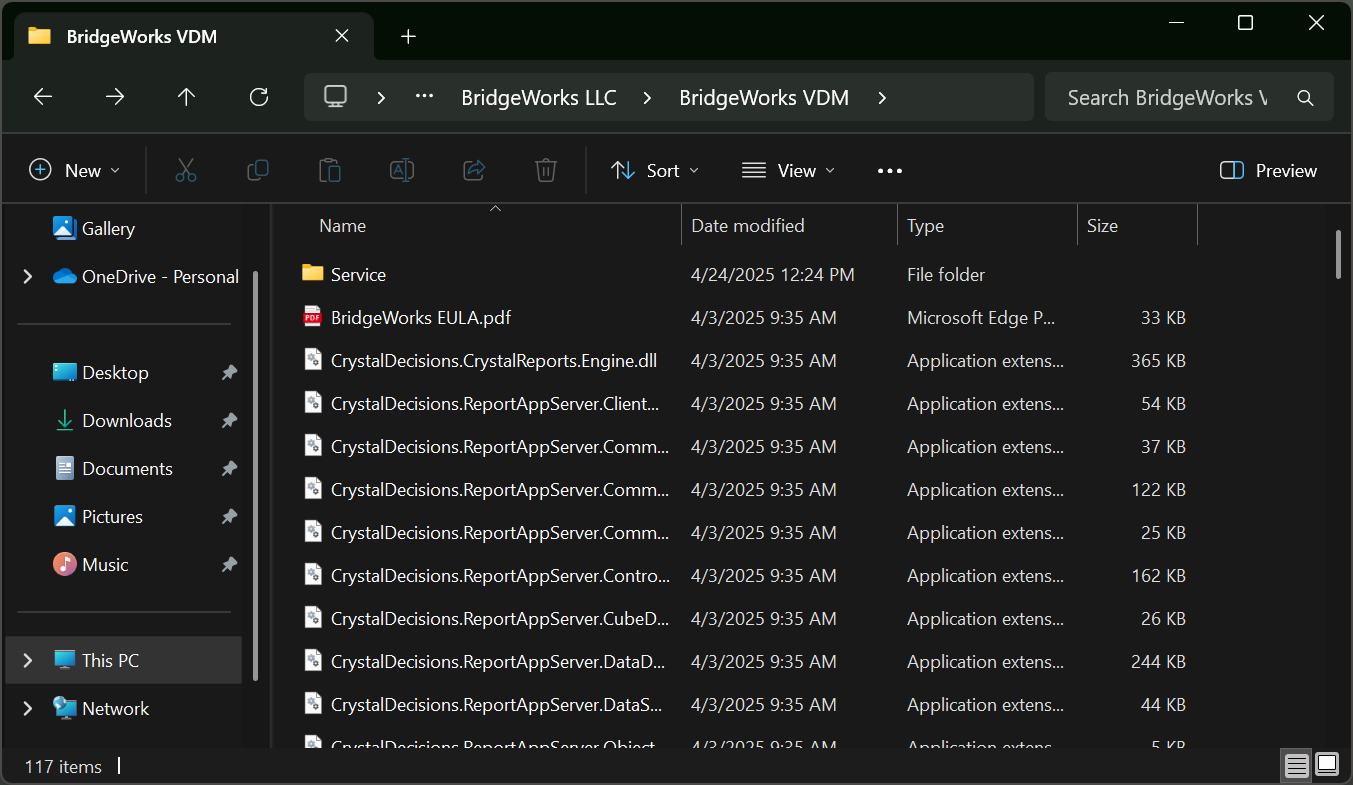This screenshot has width=1353, height=785.
Task: Open Pictures in the navigation pane
Action: tap(112, 516)
